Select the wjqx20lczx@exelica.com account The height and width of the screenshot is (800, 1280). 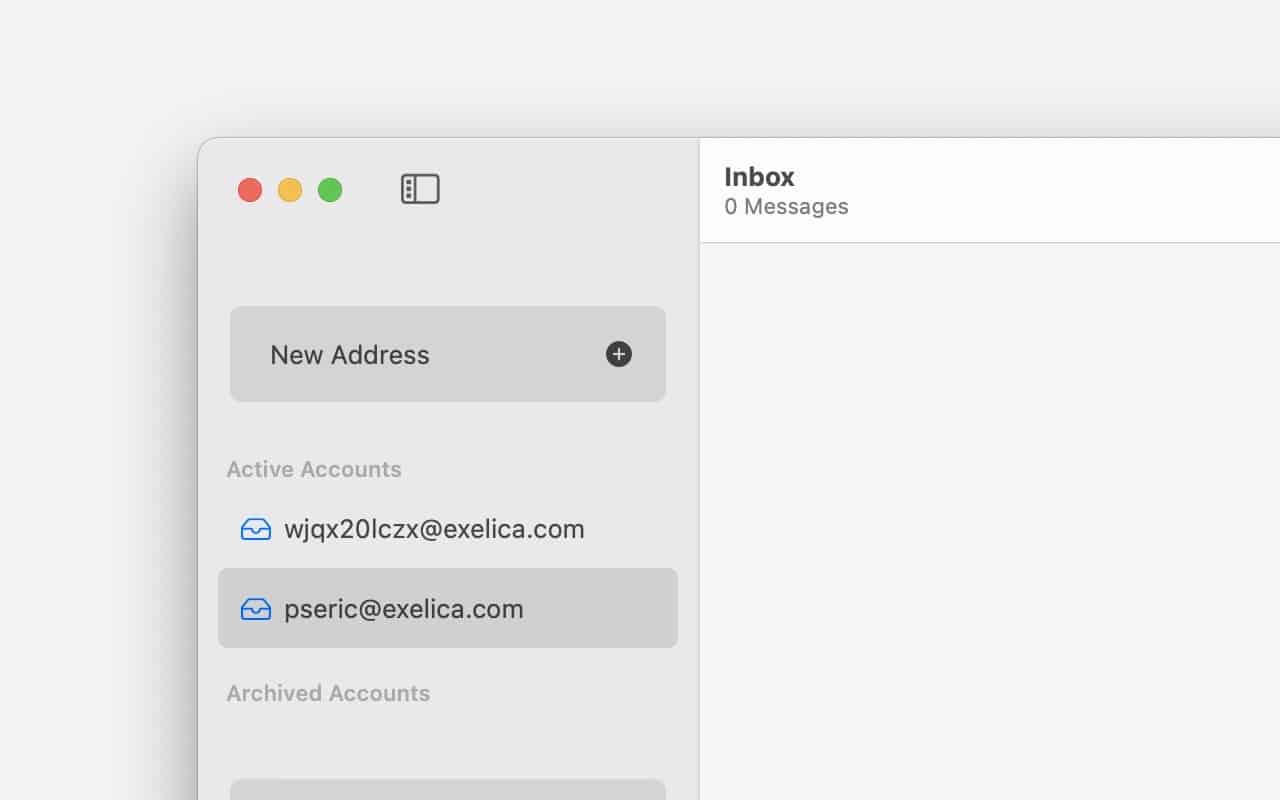point(448,529)
